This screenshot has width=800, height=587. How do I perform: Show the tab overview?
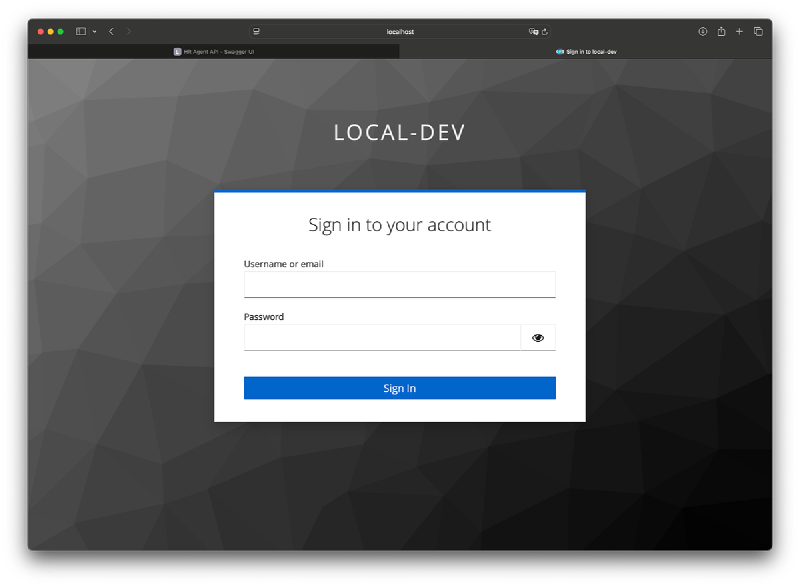pos(758,32)
